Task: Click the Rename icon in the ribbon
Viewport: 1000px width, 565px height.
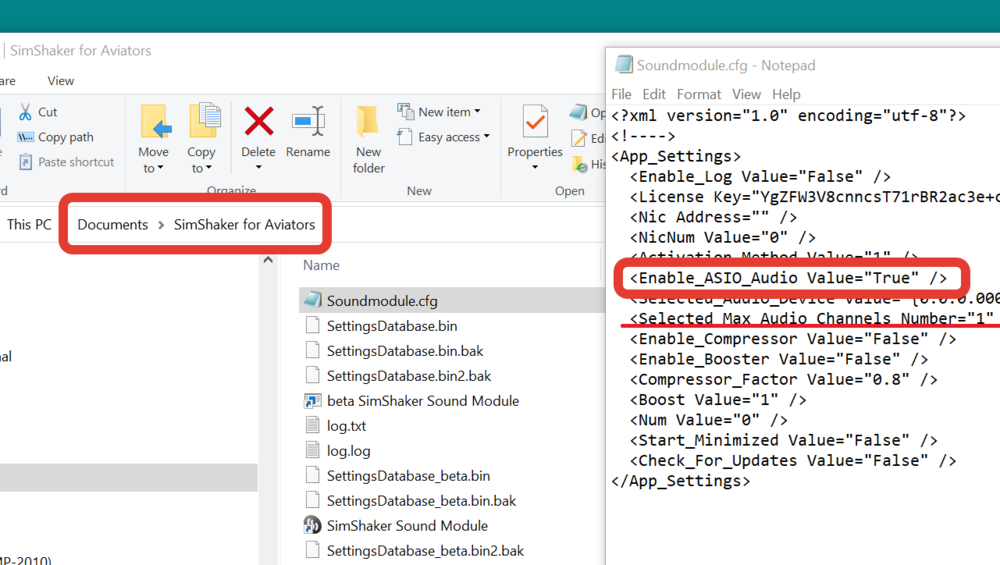Action: (308, 121)
